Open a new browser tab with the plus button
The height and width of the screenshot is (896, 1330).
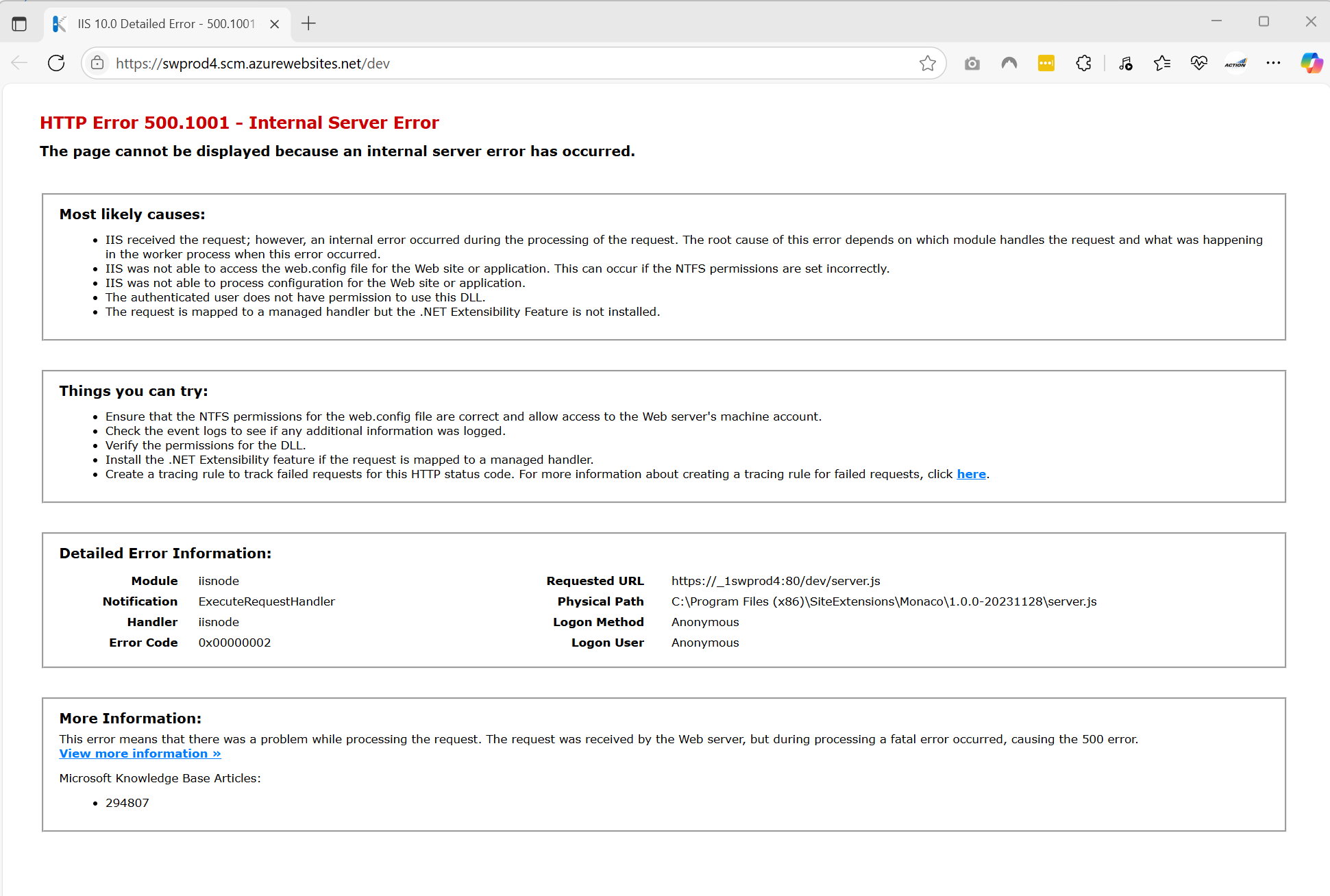(x=308, y=23)
